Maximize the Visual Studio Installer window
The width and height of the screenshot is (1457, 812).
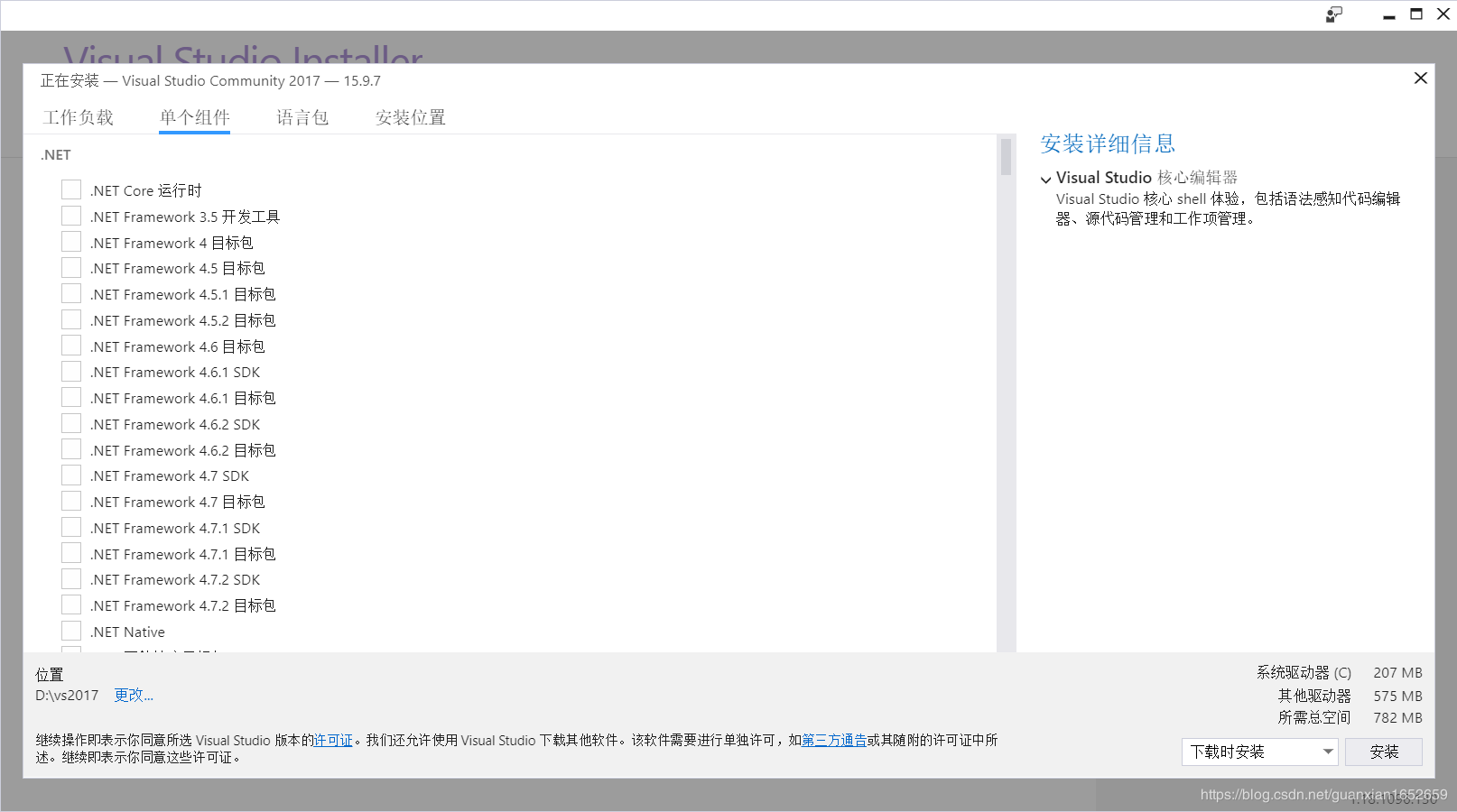pyautogui.click(x=1416, y=14)
